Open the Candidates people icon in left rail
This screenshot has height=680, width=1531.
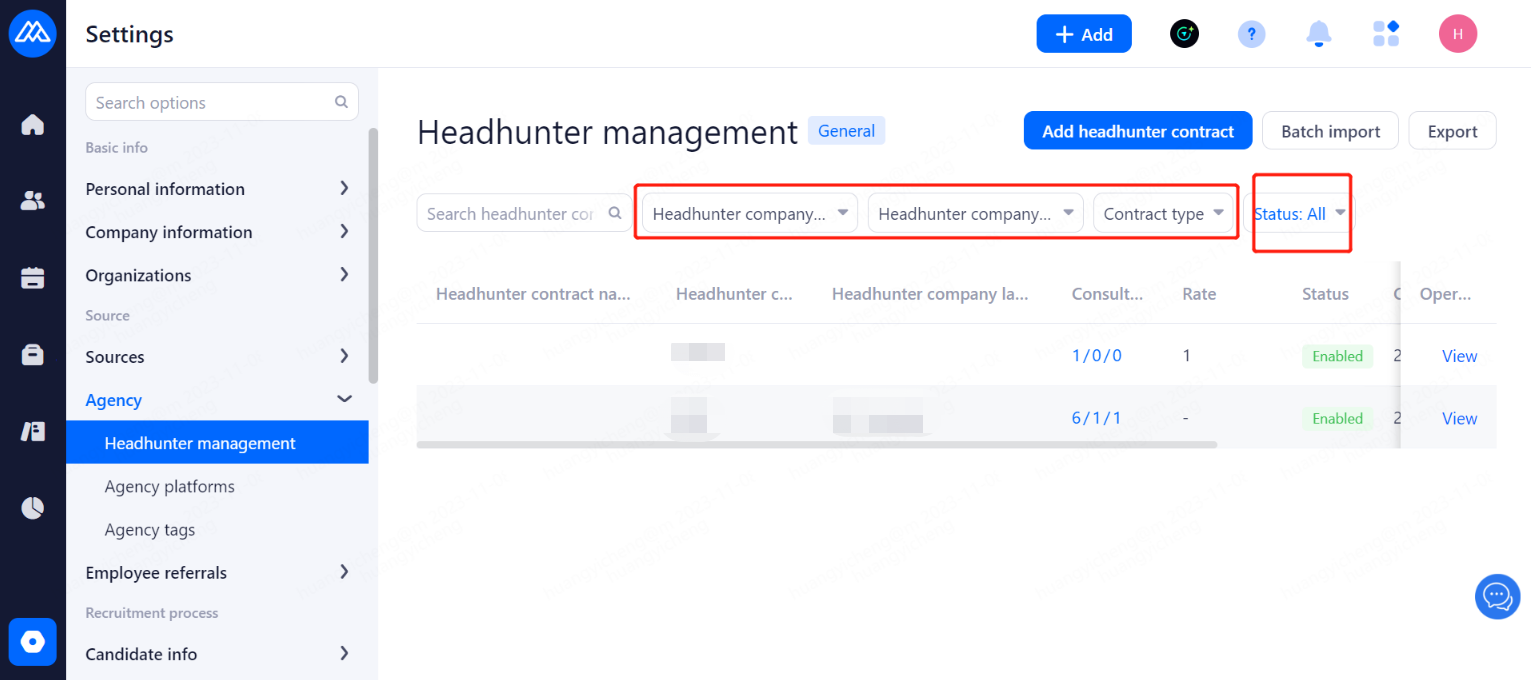pyautogui.click(x=33, y=201)
